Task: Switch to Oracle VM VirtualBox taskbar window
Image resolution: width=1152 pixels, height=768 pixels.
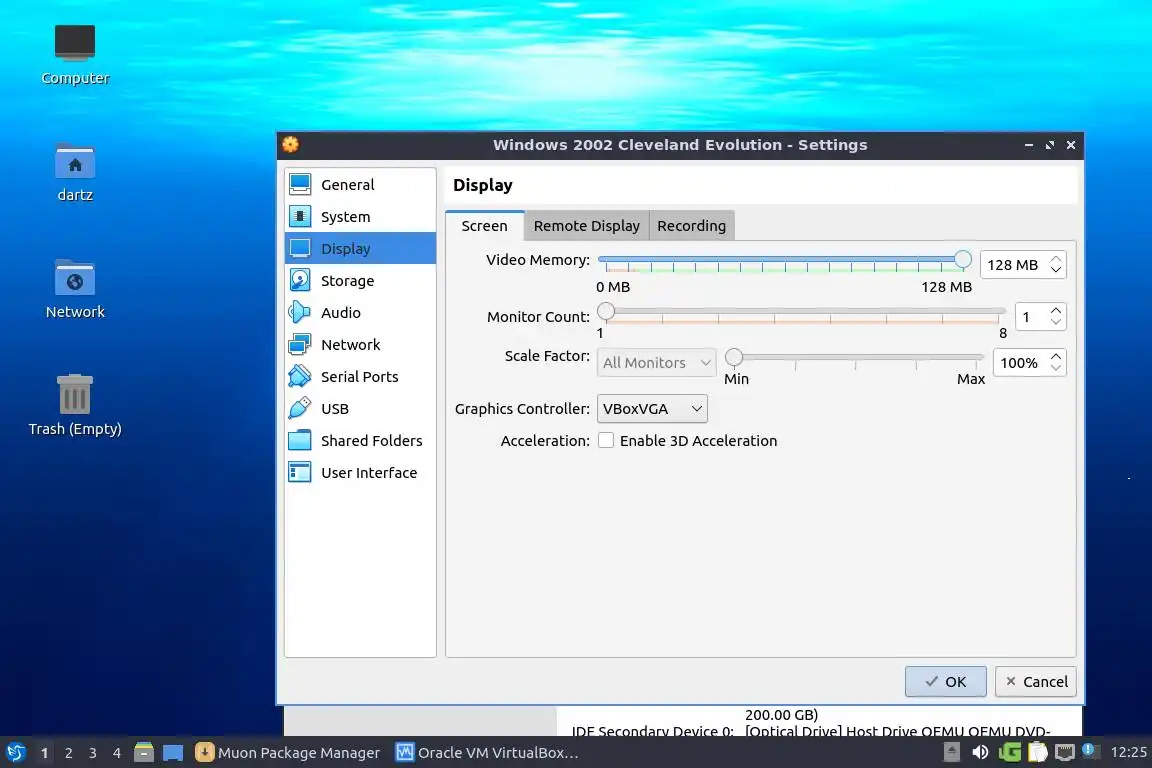Action: 488,753
